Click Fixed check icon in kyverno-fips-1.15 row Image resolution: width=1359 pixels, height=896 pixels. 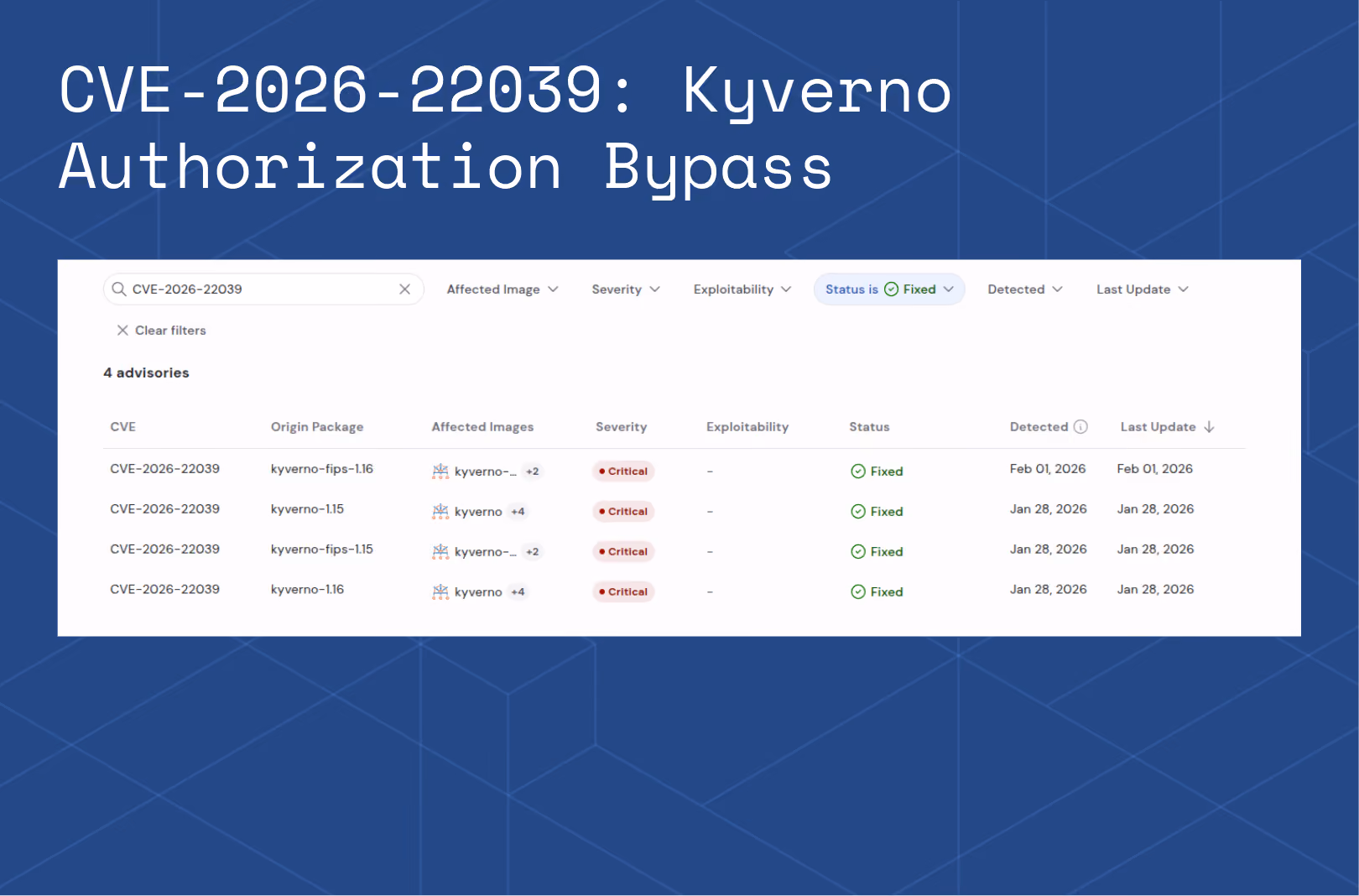pyautogui.click(x=858, y=552)
